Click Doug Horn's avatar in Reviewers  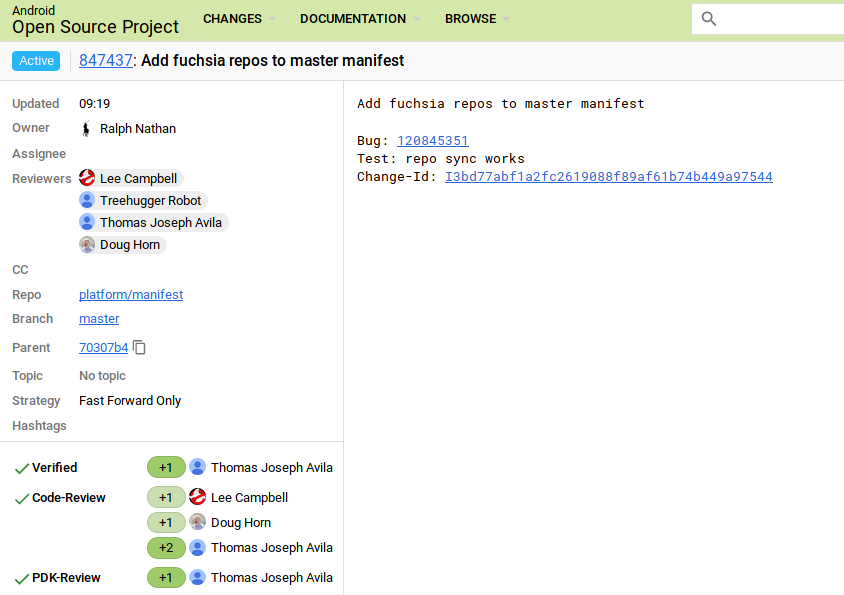click(x=87, y=244)
